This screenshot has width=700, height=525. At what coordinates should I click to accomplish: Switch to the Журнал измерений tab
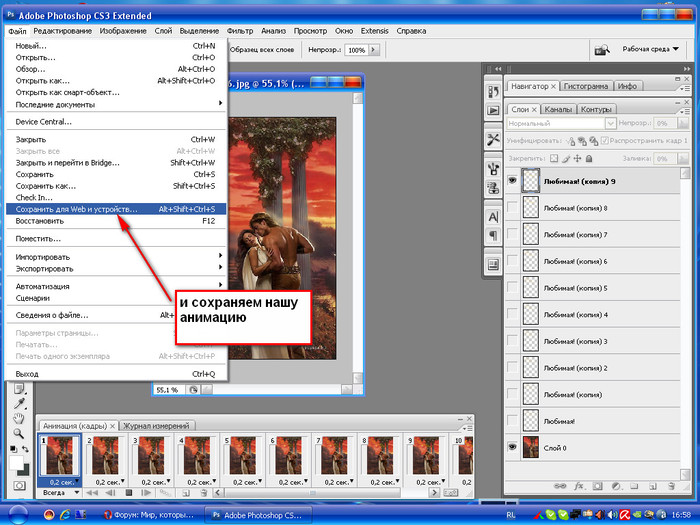click(x=156, y=426)
